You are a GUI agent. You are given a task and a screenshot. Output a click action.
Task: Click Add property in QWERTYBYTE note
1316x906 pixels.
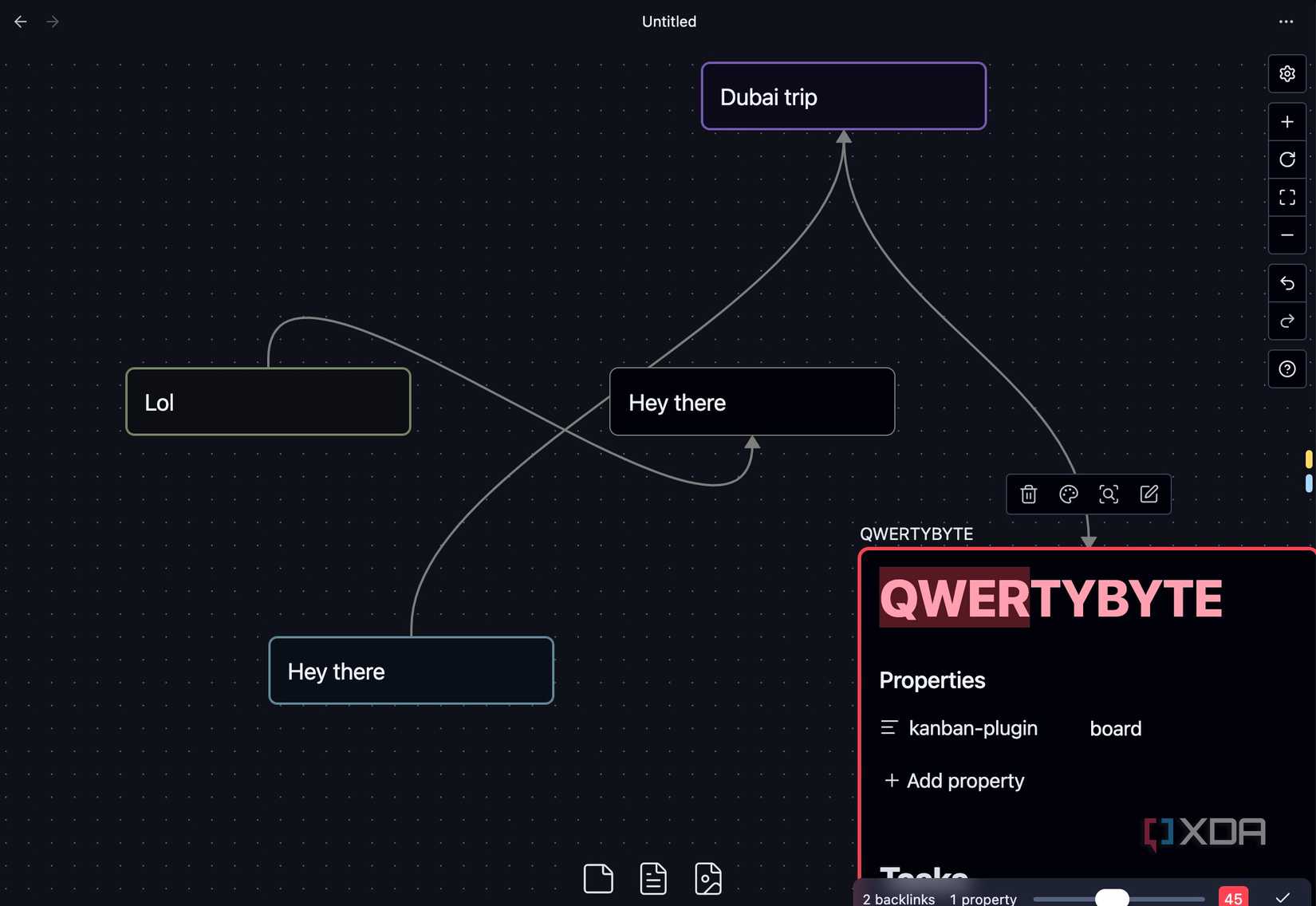[x=955, y=781]
